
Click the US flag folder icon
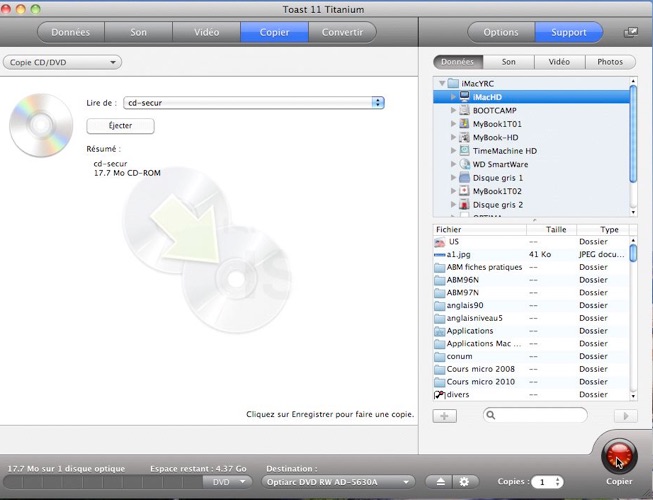[439, 242]
